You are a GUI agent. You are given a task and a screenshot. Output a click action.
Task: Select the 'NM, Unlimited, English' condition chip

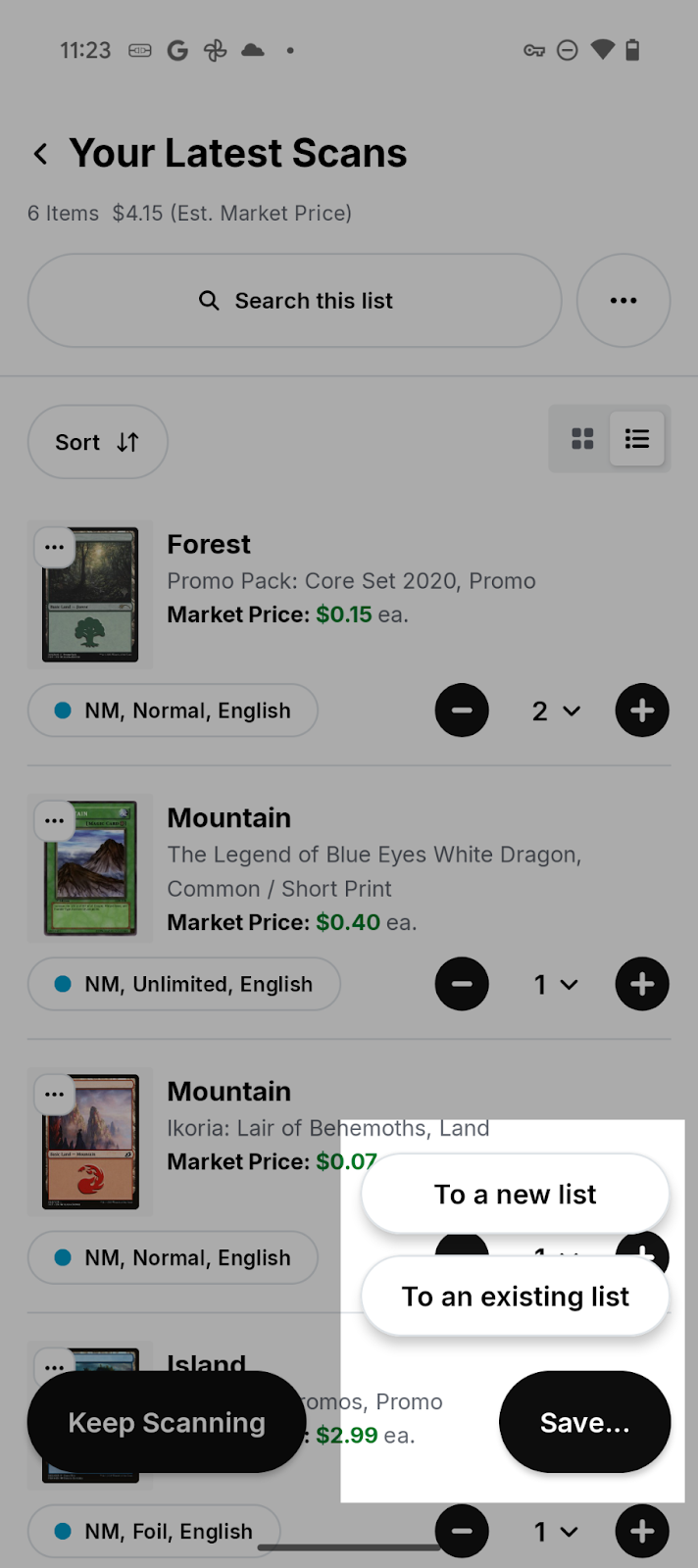click(184, 984)
